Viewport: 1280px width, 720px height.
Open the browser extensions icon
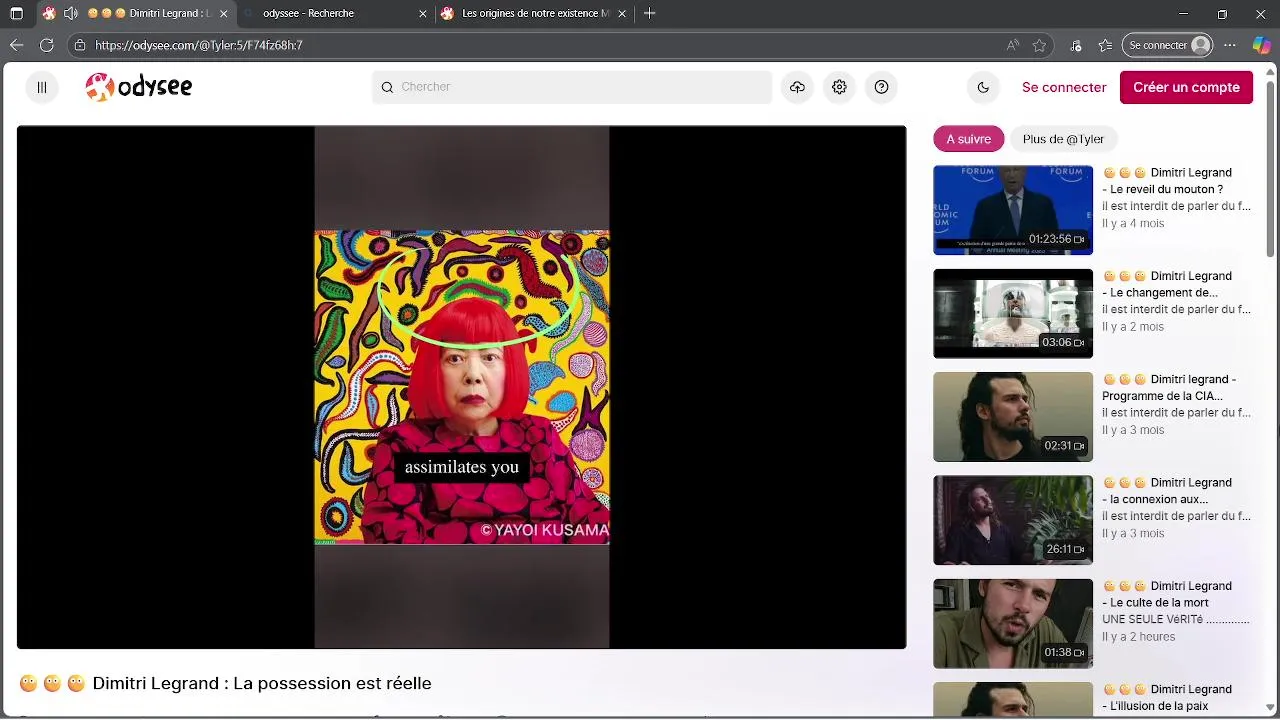(1076, 45)
